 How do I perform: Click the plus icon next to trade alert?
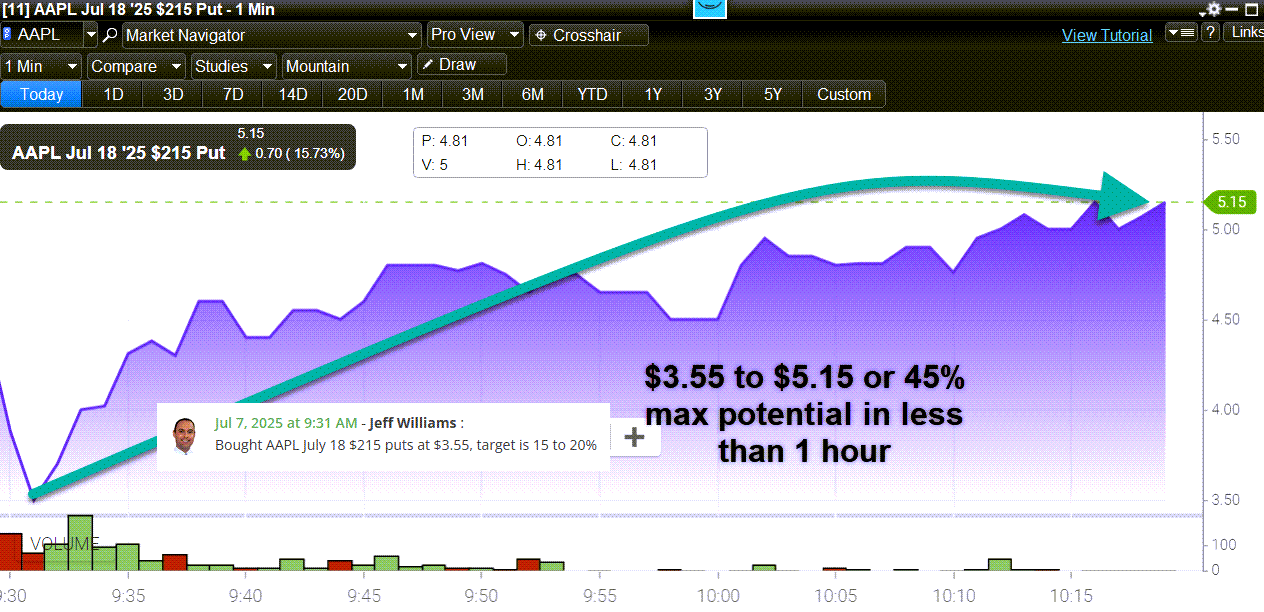[635, 436]
